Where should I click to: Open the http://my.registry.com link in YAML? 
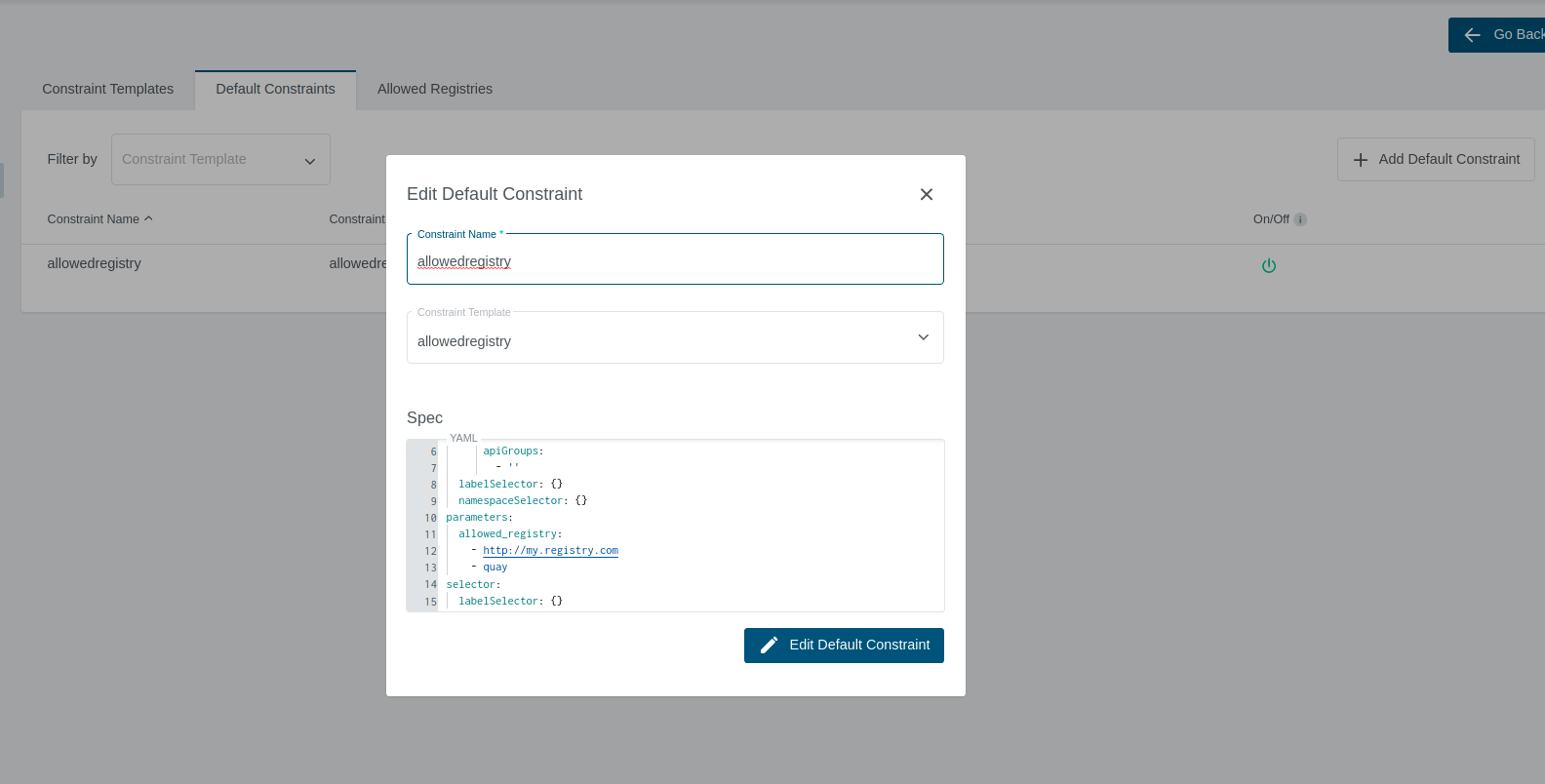[550, 551]
